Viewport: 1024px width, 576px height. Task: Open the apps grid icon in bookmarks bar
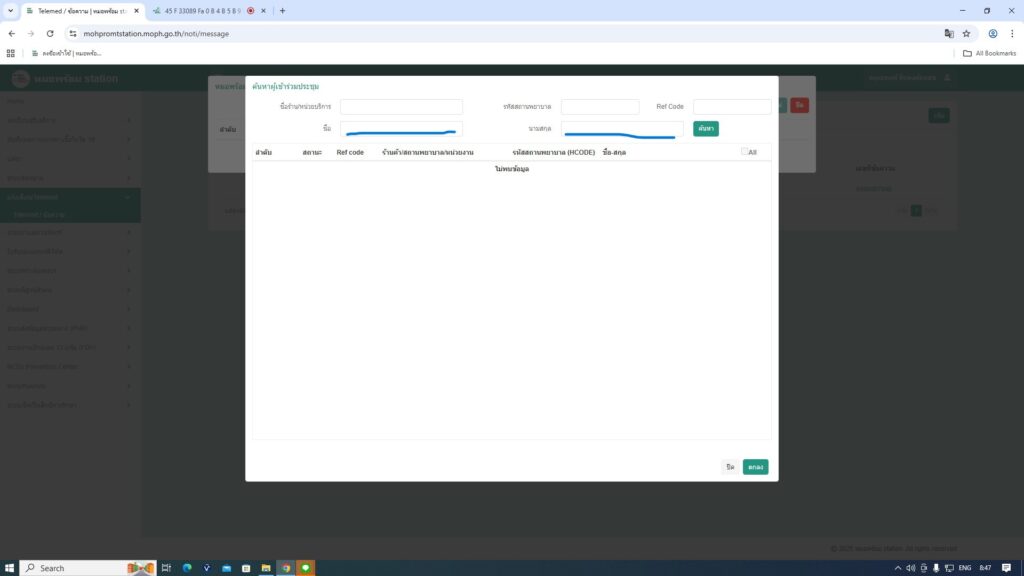coord(11,53)
